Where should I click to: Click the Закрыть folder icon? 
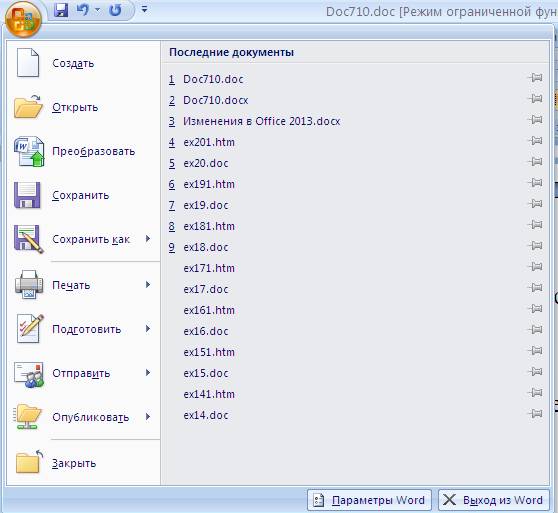coord(29,462)
